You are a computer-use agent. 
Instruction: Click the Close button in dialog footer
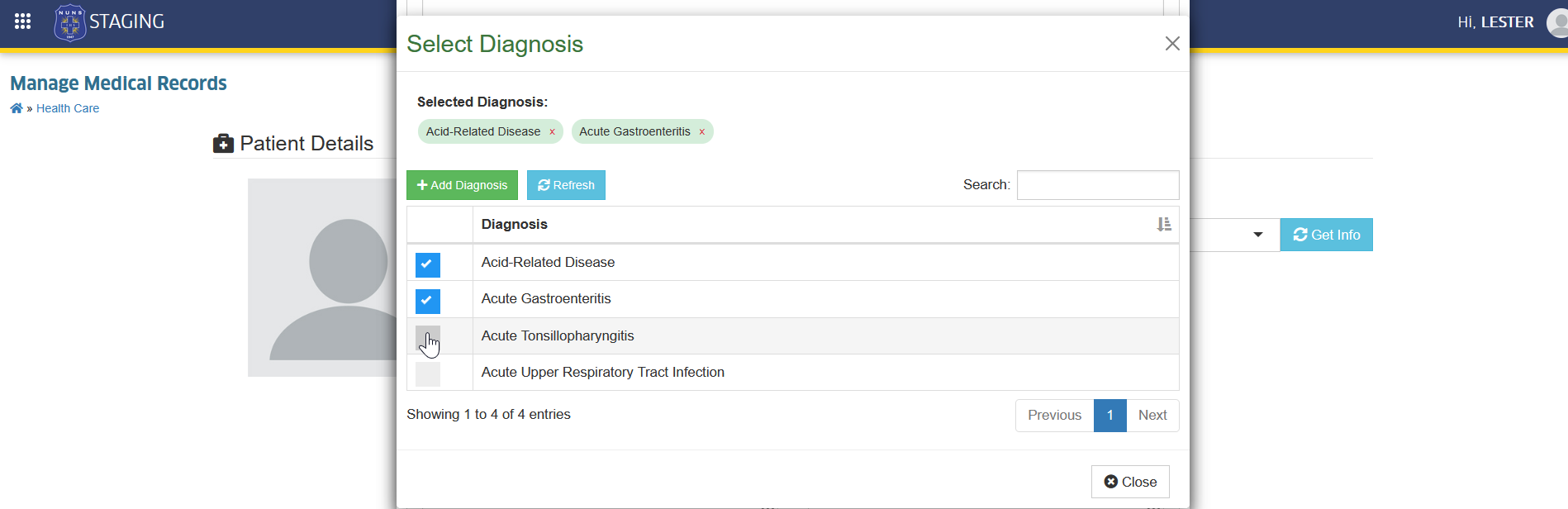click(1130, 482)
